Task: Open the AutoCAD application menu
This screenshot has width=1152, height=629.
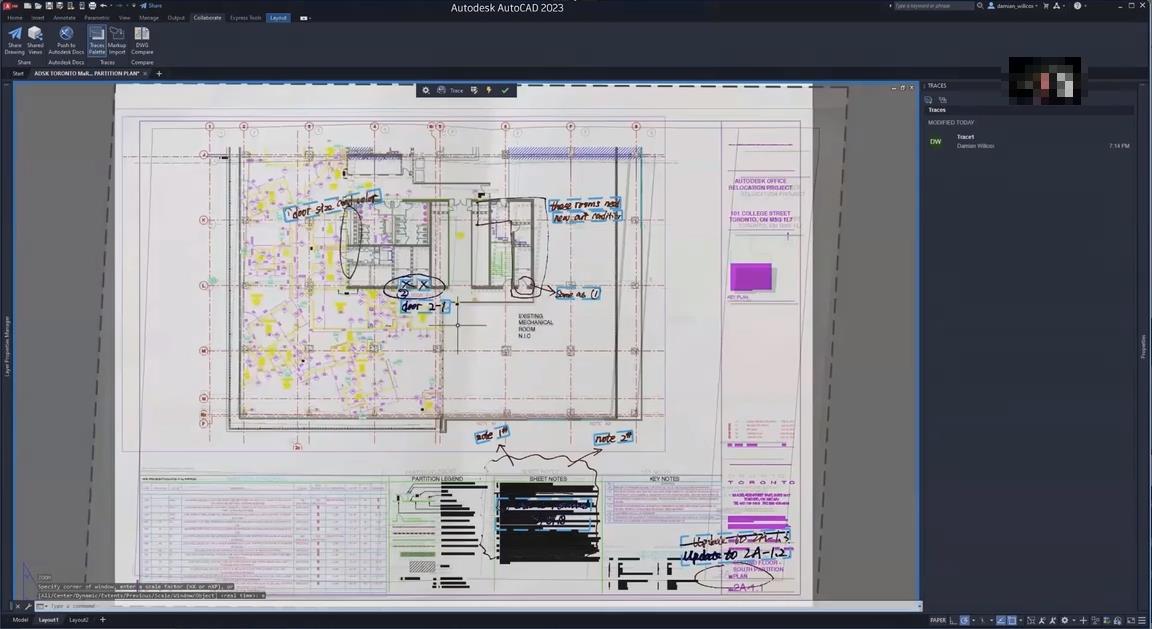Action: point(8,5)
